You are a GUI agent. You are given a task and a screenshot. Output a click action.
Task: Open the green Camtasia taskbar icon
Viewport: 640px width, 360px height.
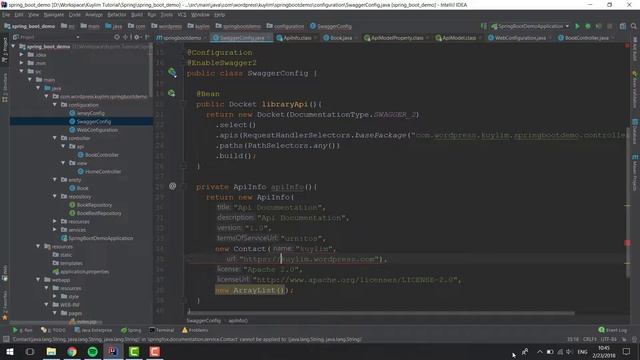click(x=134, y=351)
